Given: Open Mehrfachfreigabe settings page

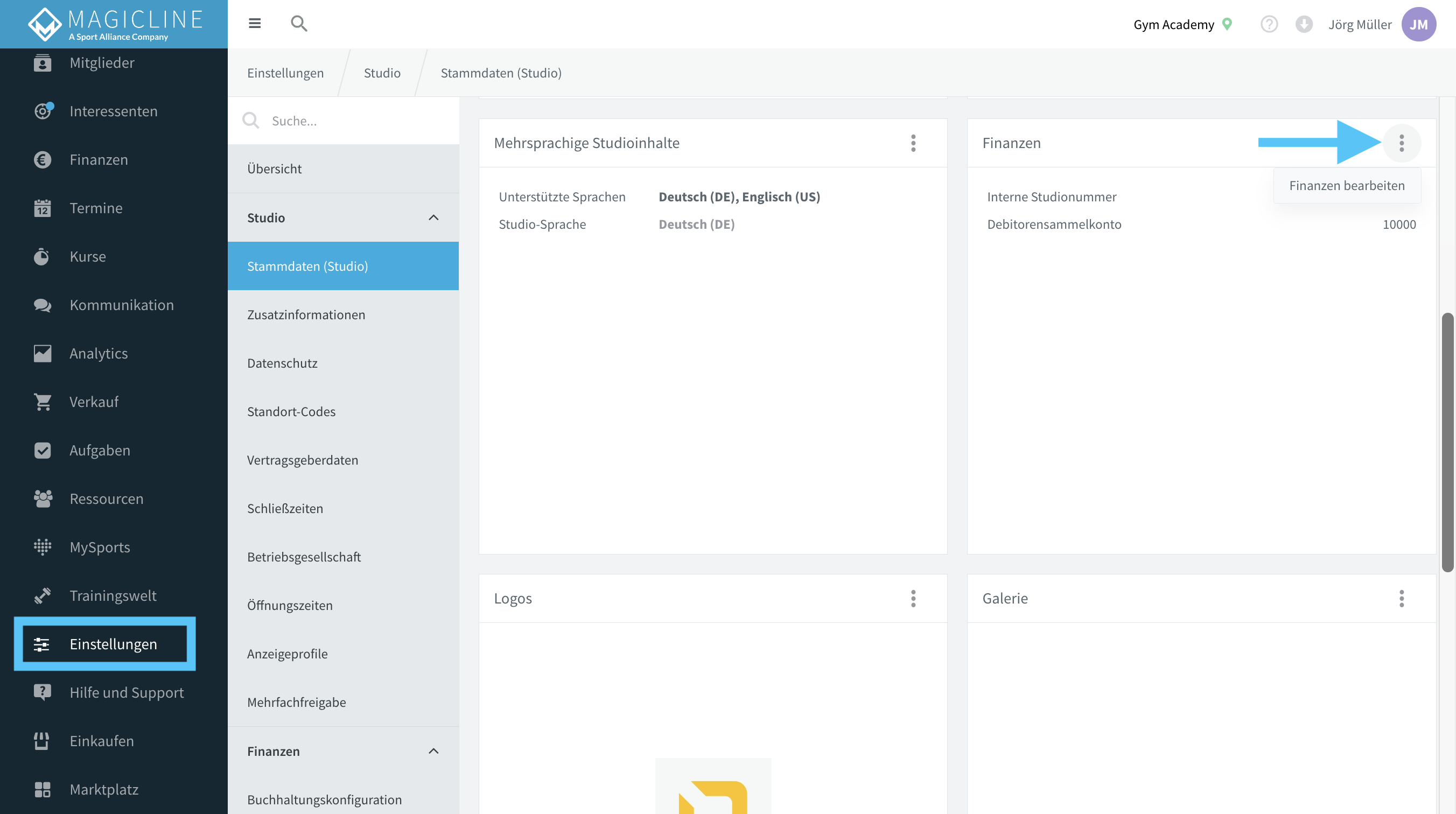Looking at the screenshot, I should [x=343, y=702].
